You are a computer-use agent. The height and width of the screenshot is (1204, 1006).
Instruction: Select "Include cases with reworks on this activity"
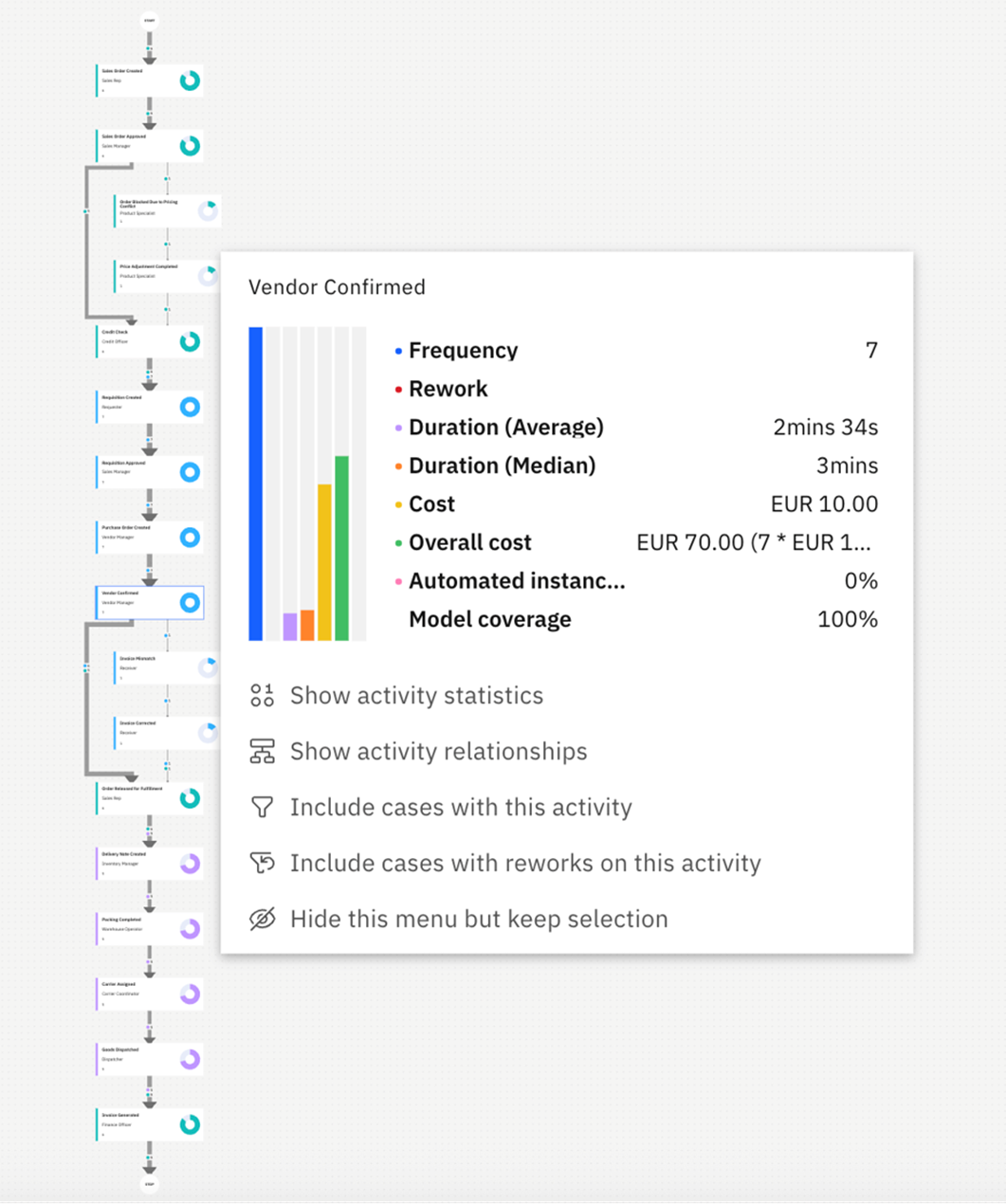click(525, 863)
